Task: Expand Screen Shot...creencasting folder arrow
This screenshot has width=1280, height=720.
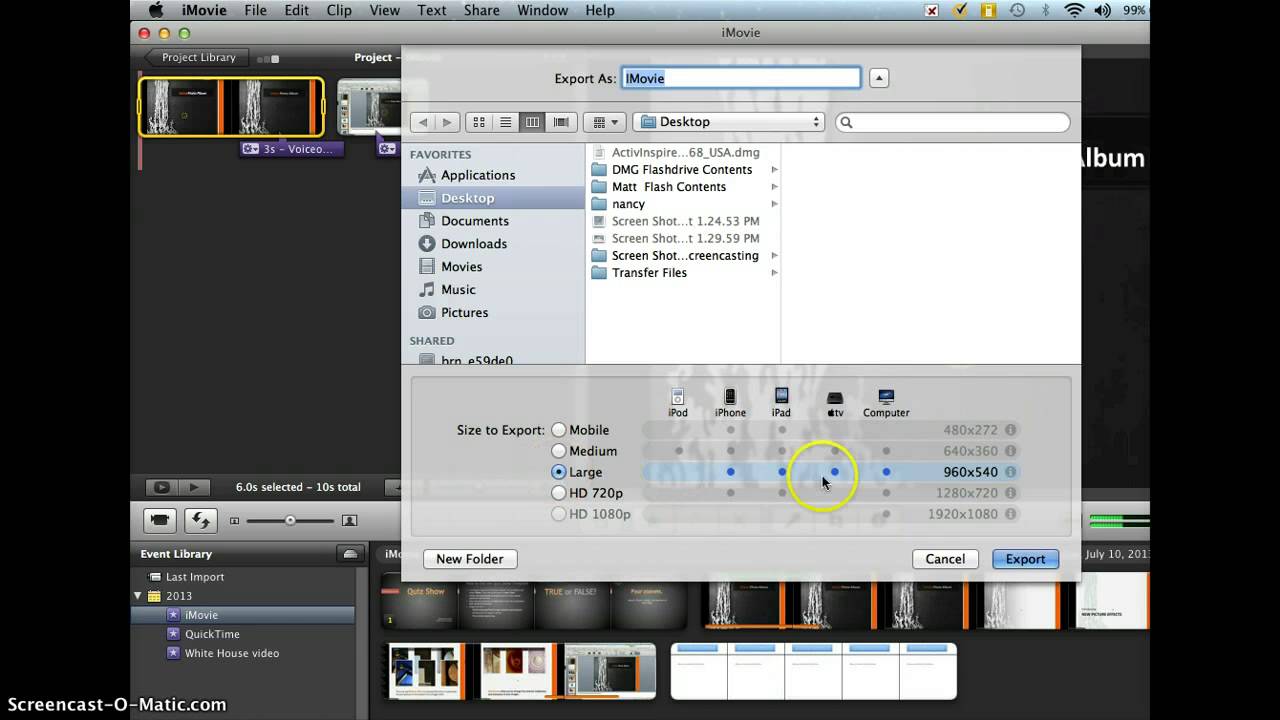Action: pos(775,256)
